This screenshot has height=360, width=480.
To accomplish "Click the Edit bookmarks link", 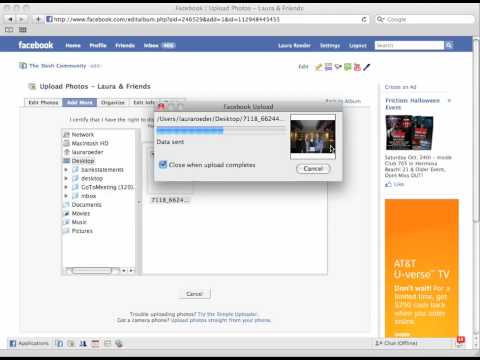I will [x=303, y=67].
